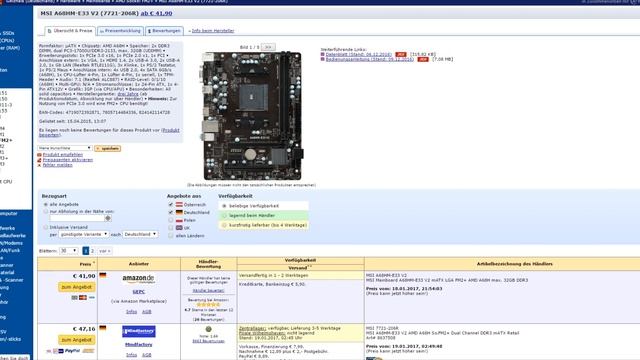Enlarge the MSI motherboard product photo
This screenshot has width=640, height=360.
coord(253,116)
